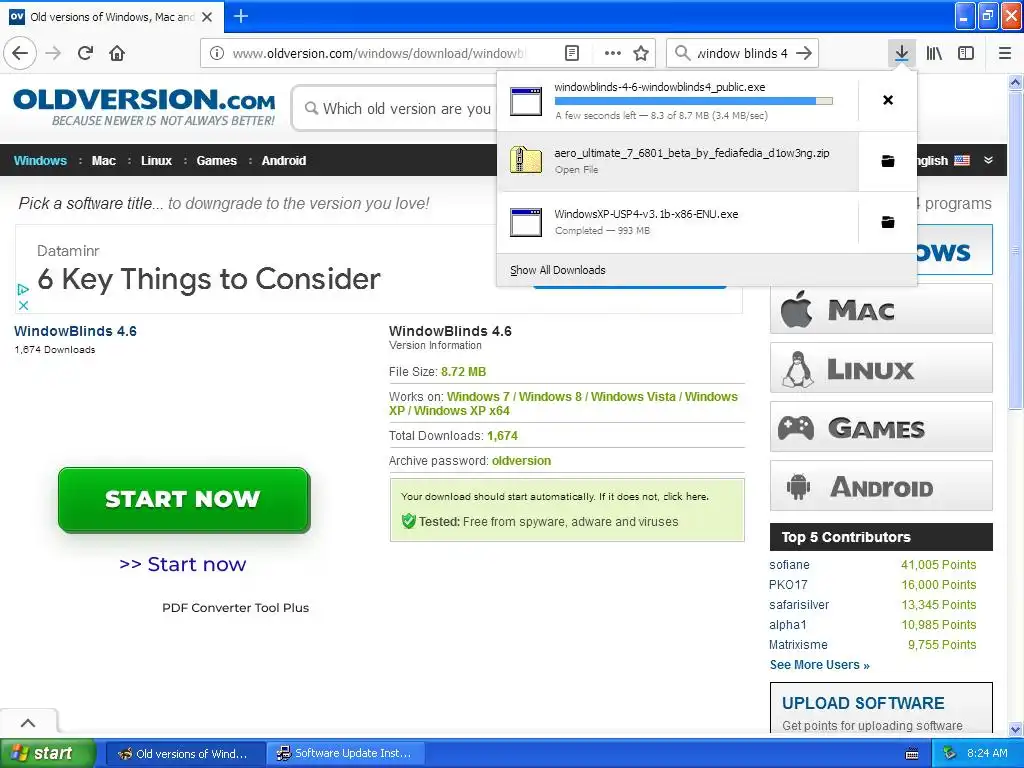Open contributor safarisilver's profile
Screen dimensions: 1024x768
799,605
